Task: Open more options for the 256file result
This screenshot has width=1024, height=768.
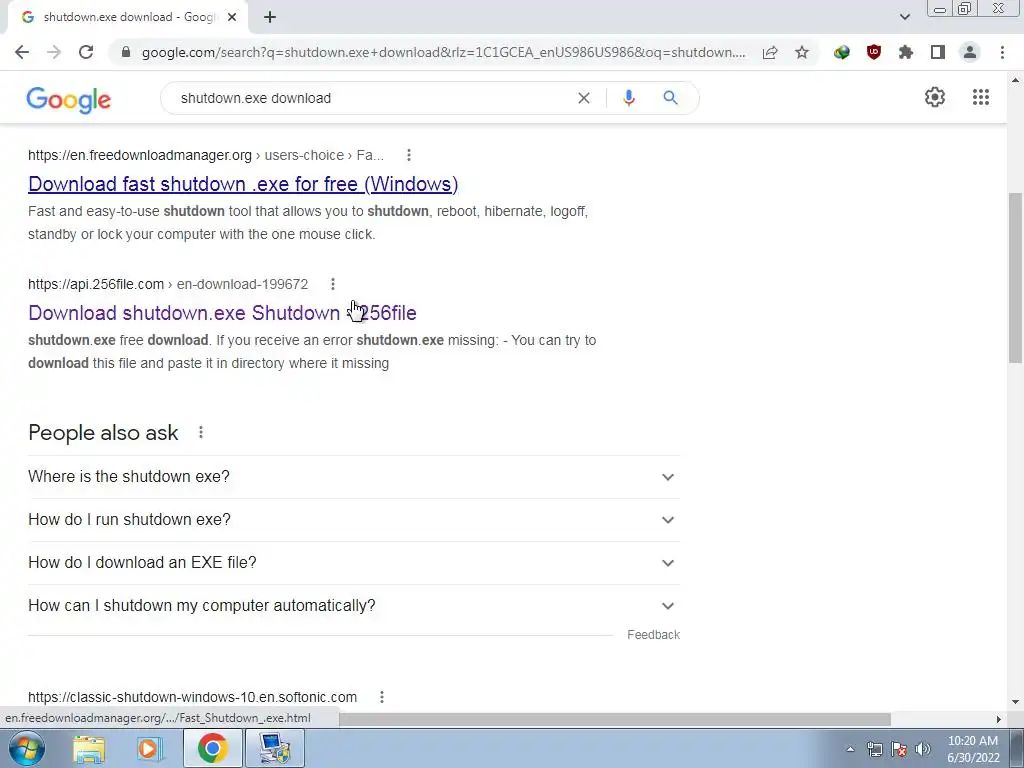Action: point(332,284)
